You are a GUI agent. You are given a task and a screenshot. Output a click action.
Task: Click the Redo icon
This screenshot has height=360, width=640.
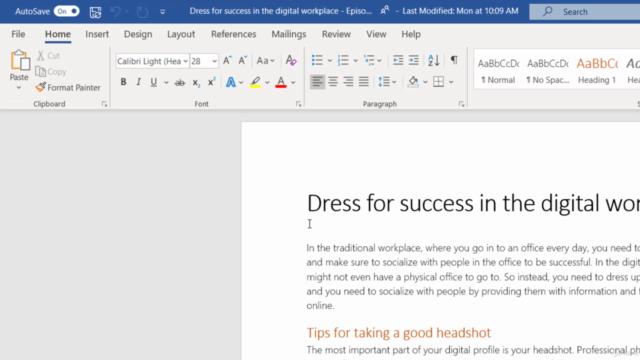[142, 12]
